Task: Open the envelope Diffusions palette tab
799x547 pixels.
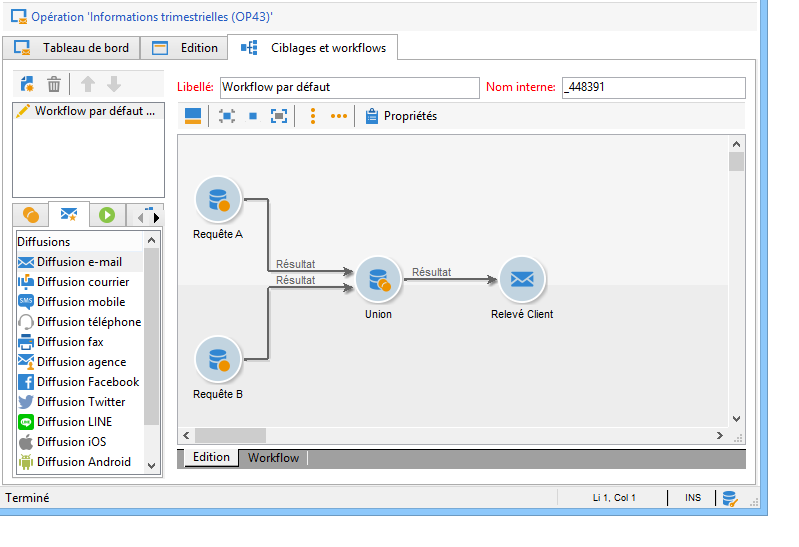Action: (69, 214)
